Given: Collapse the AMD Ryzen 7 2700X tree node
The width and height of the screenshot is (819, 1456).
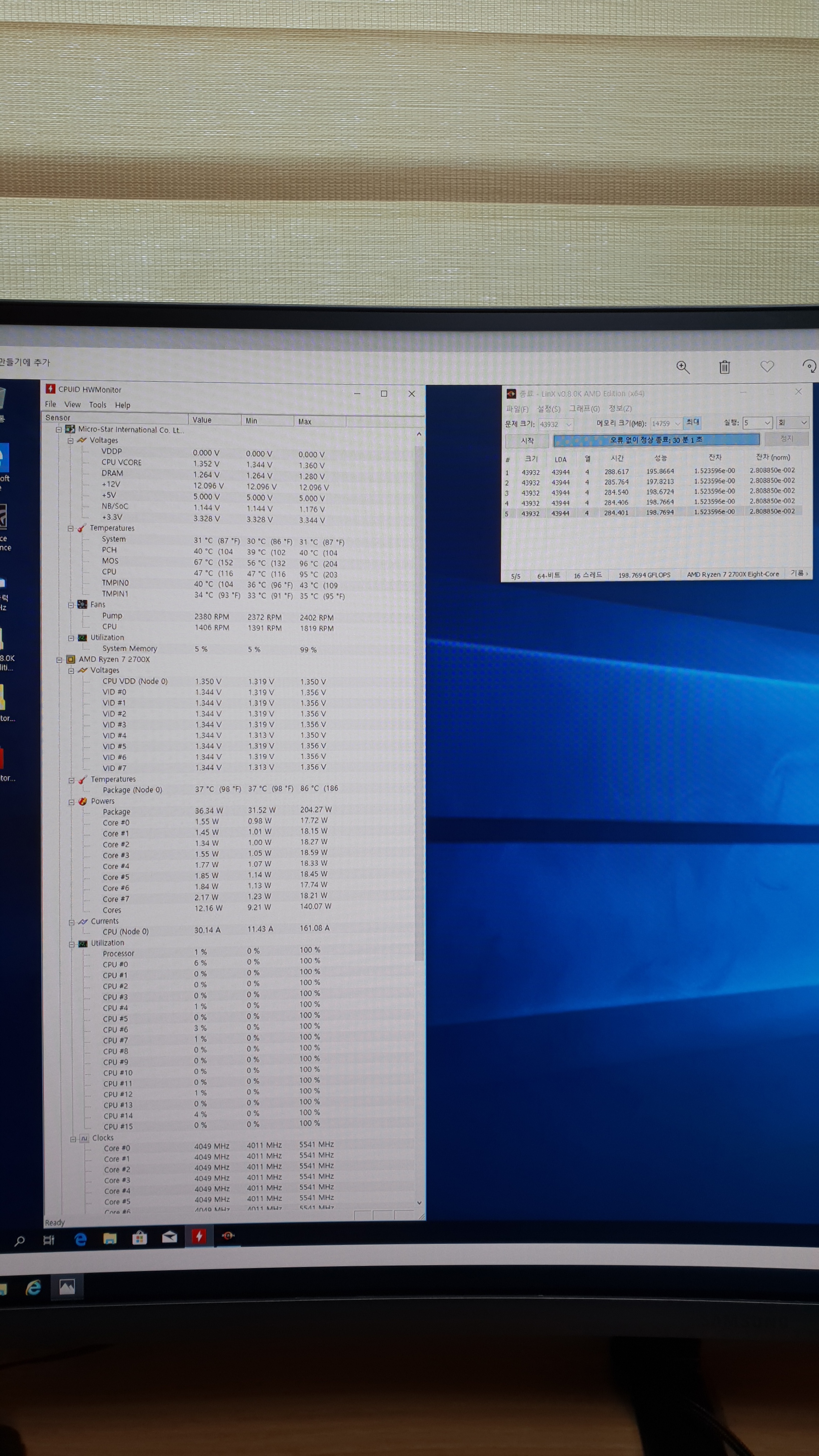Looking at the screenshot, I should tap(59, 659).
